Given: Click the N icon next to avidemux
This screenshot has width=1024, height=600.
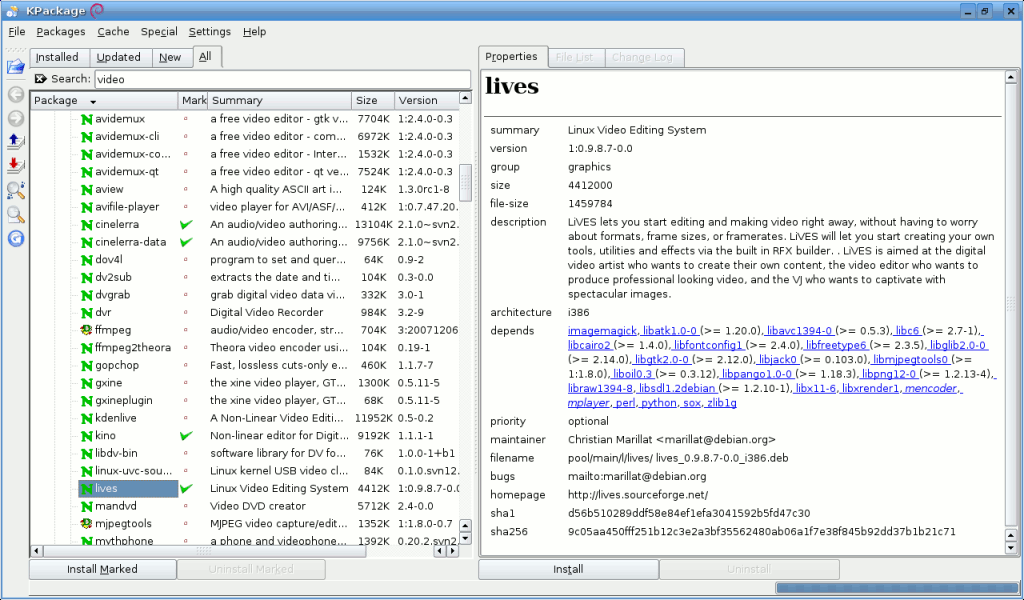Looking at the screenshot, I should pyautogui.click(x=86, y=119).
